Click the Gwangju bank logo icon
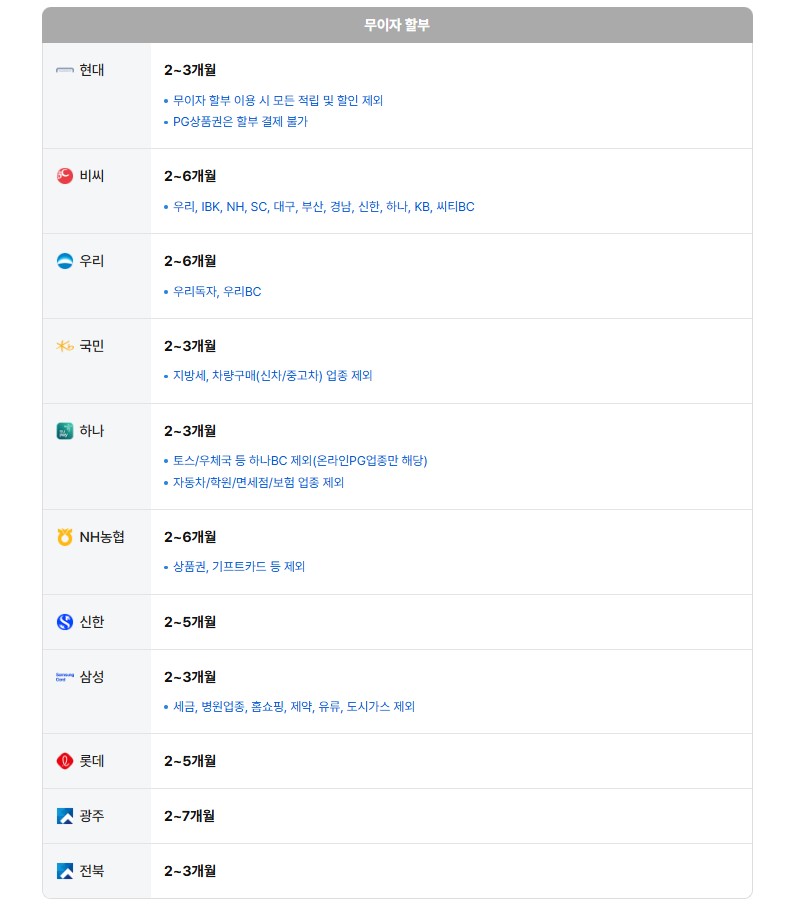Screen dimensions: 802x913 (65, 816)
